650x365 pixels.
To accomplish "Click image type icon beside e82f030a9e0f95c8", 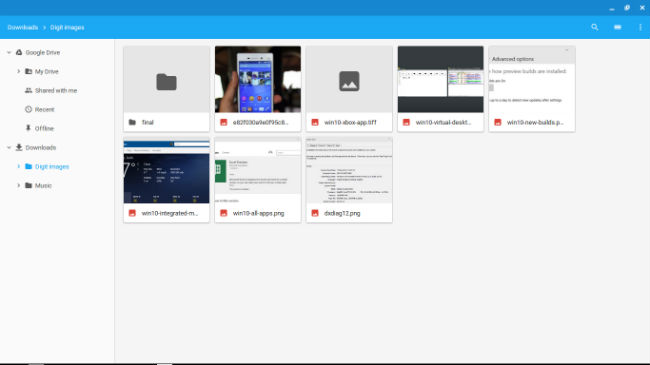I will coord(223,122).
